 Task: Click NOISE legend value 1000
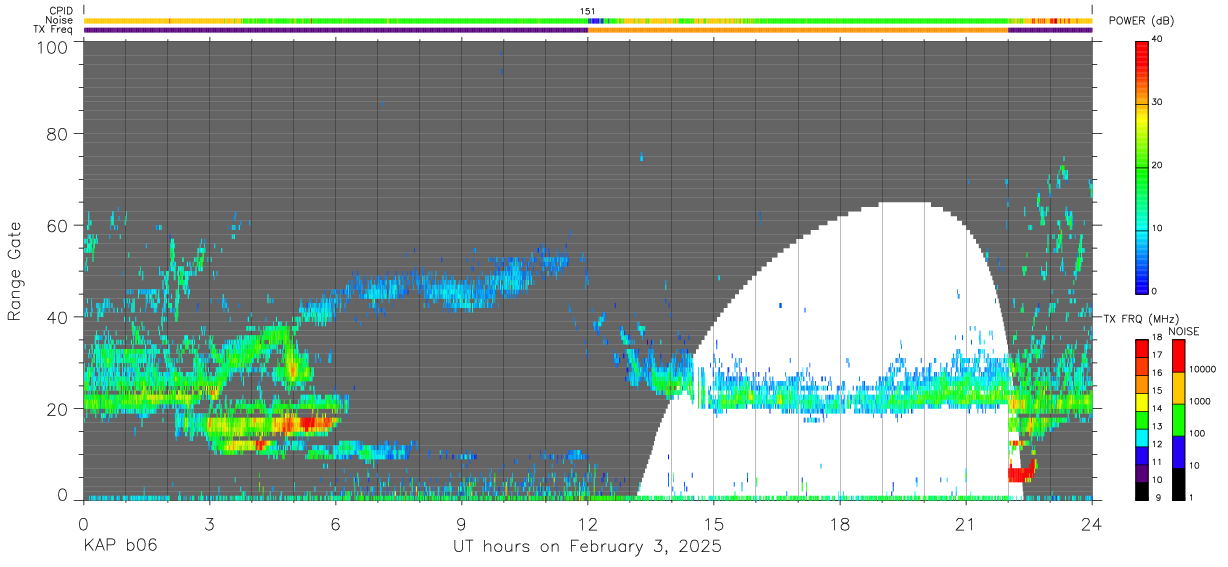pyautogui.click(x=1201, y=402)
